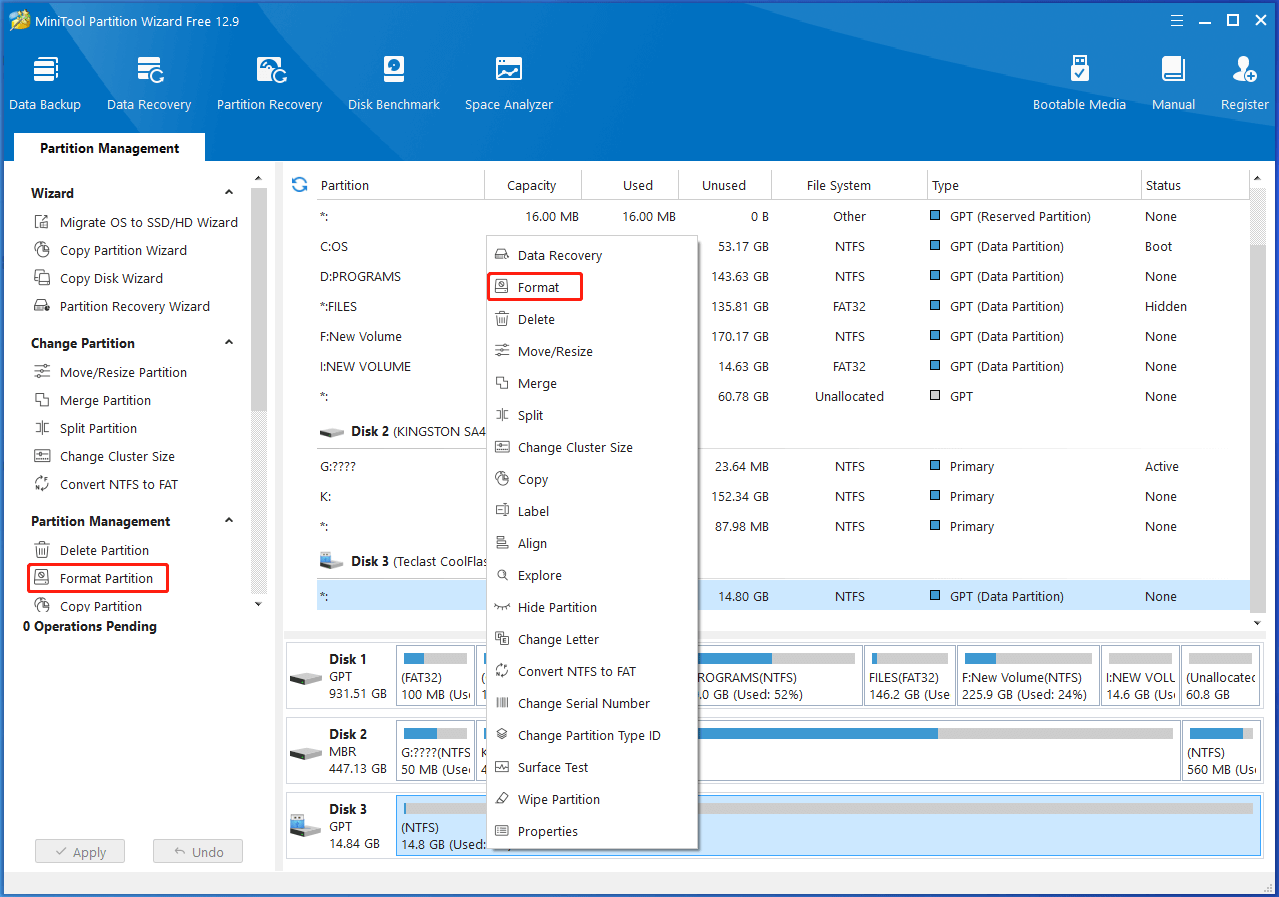Open the Partition Recovery feature
This screenshot has height=897, width=1279.
click(x=269, y=80)
